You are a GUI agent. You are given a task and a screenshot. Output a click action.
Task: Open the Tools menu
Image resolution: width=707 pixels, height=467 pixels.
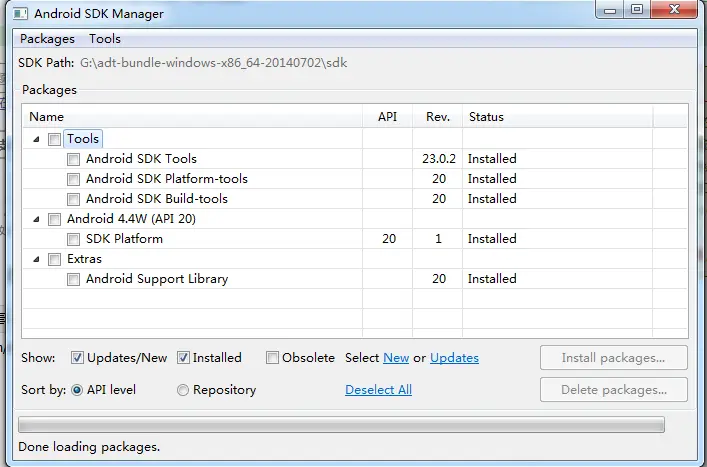click(x=105, y=39)
